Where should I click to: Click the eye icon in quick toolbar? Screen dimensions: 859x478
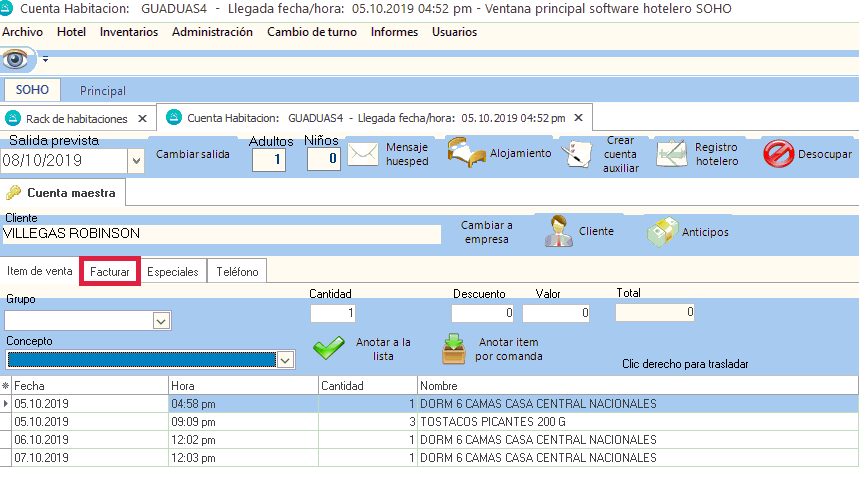coord(16,59)
